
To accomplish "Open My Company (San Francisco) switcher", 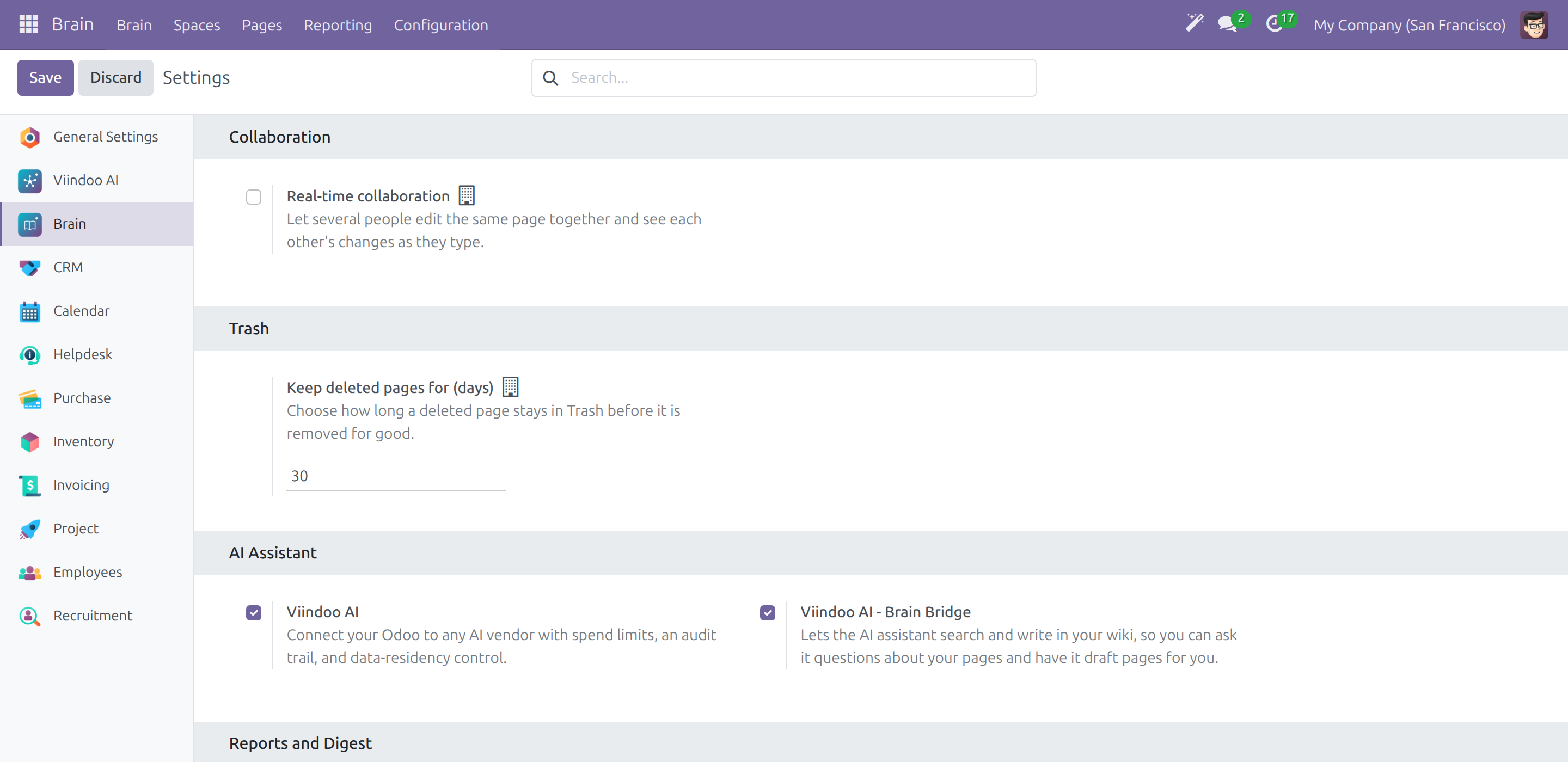I will point(1409,25).
